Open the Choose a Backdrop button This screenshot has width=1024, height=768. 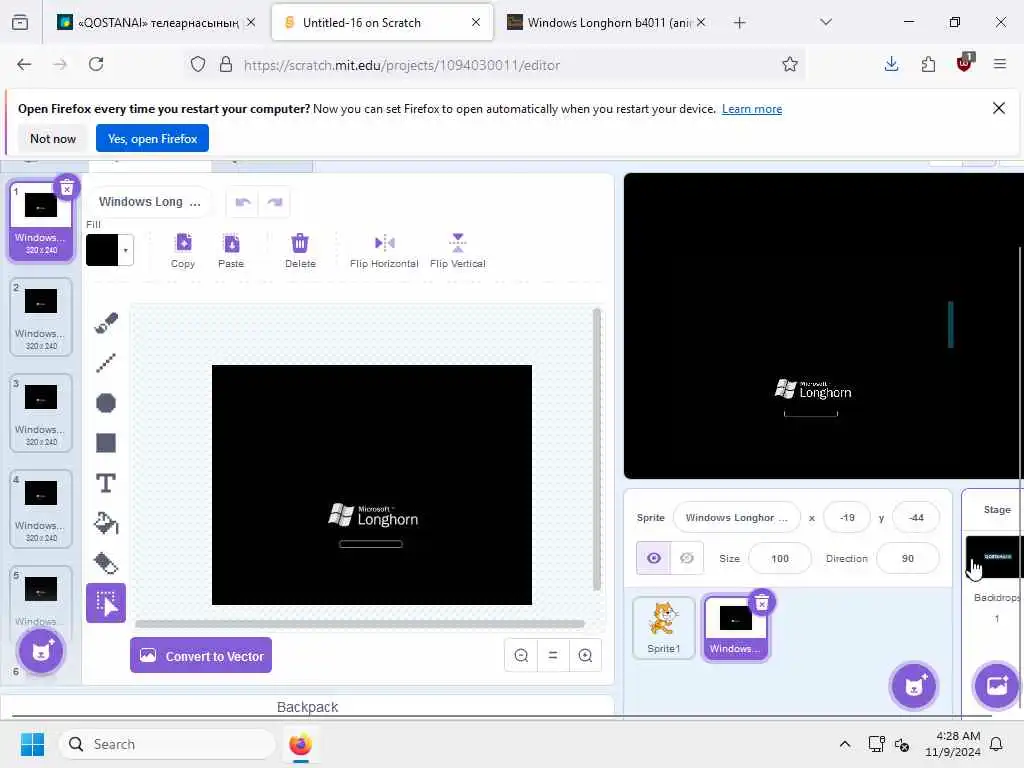pos(996,686)
